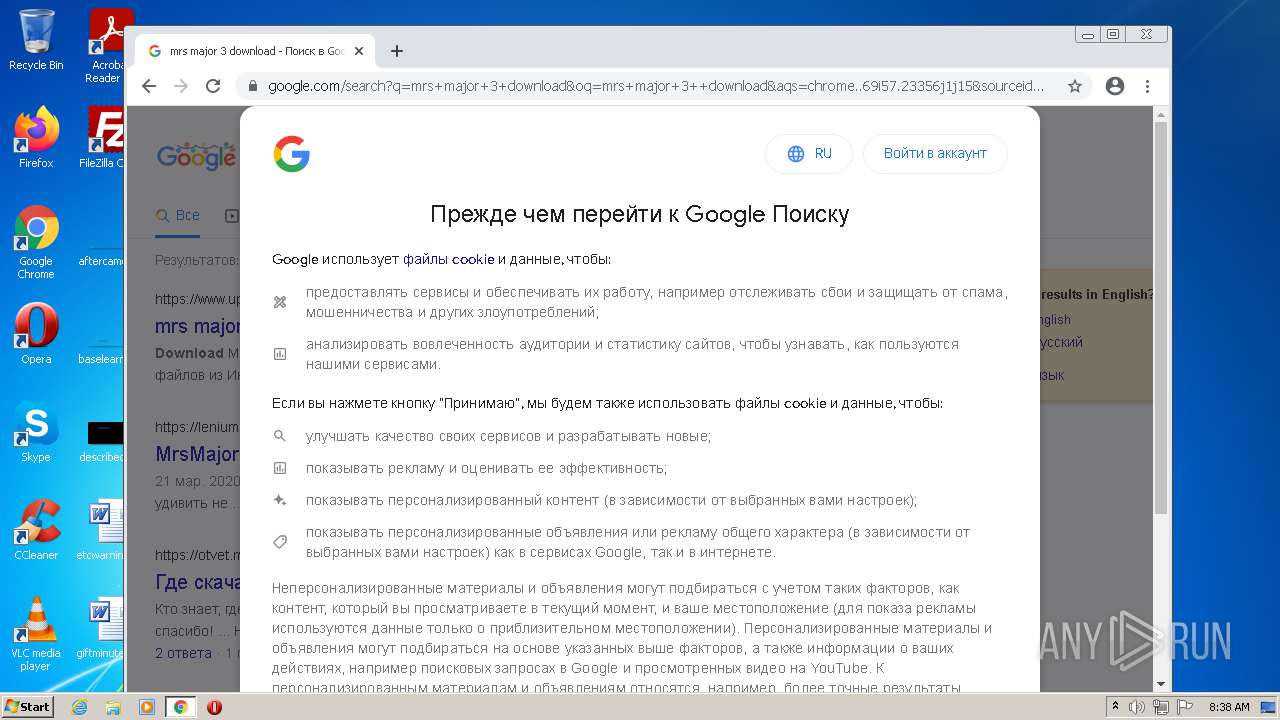
Task: Click the page's vertical scrollbar thumb
Action: pos(1161,318)
